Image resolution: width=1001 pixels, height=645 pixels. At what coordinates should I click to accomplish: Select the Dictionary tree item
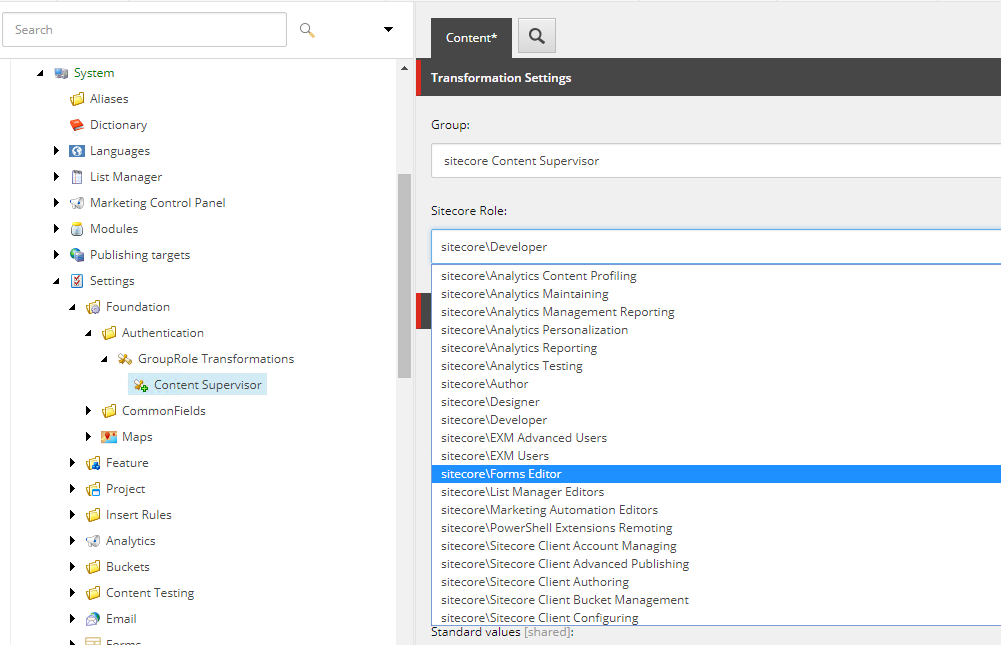tap(119, 125)
